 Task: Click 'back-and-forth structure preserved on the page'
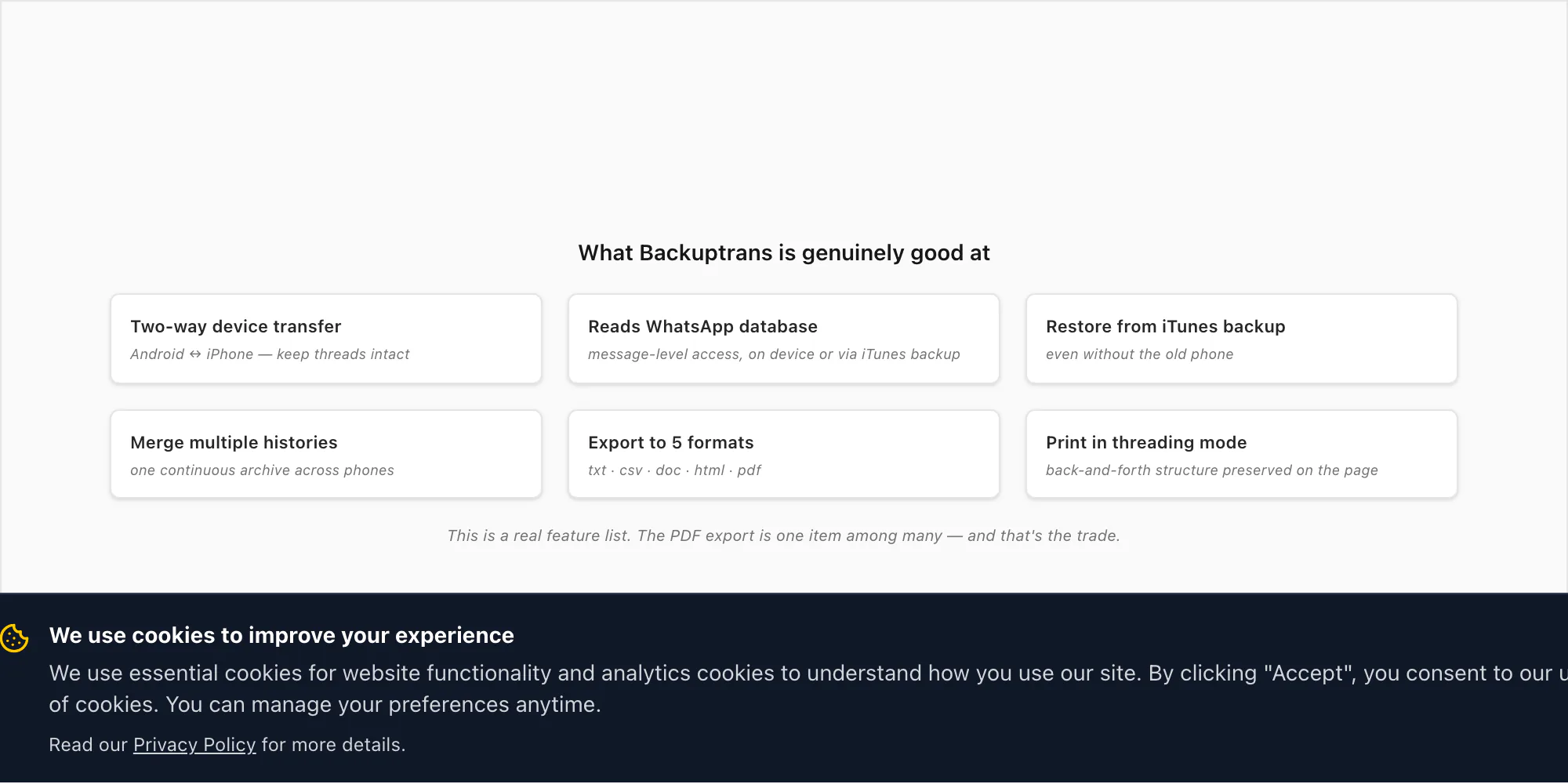tap(1211, 470)
